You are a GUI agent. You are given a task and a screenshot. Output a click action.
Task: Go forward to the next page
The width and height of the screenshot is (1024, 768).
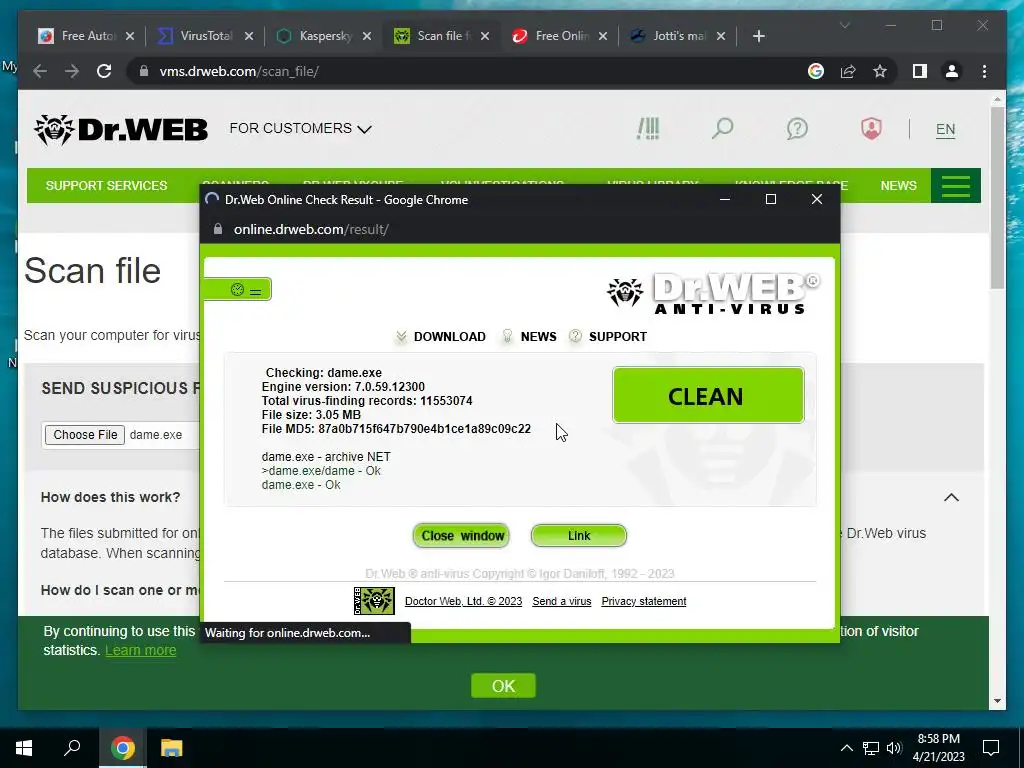[72, 71]
